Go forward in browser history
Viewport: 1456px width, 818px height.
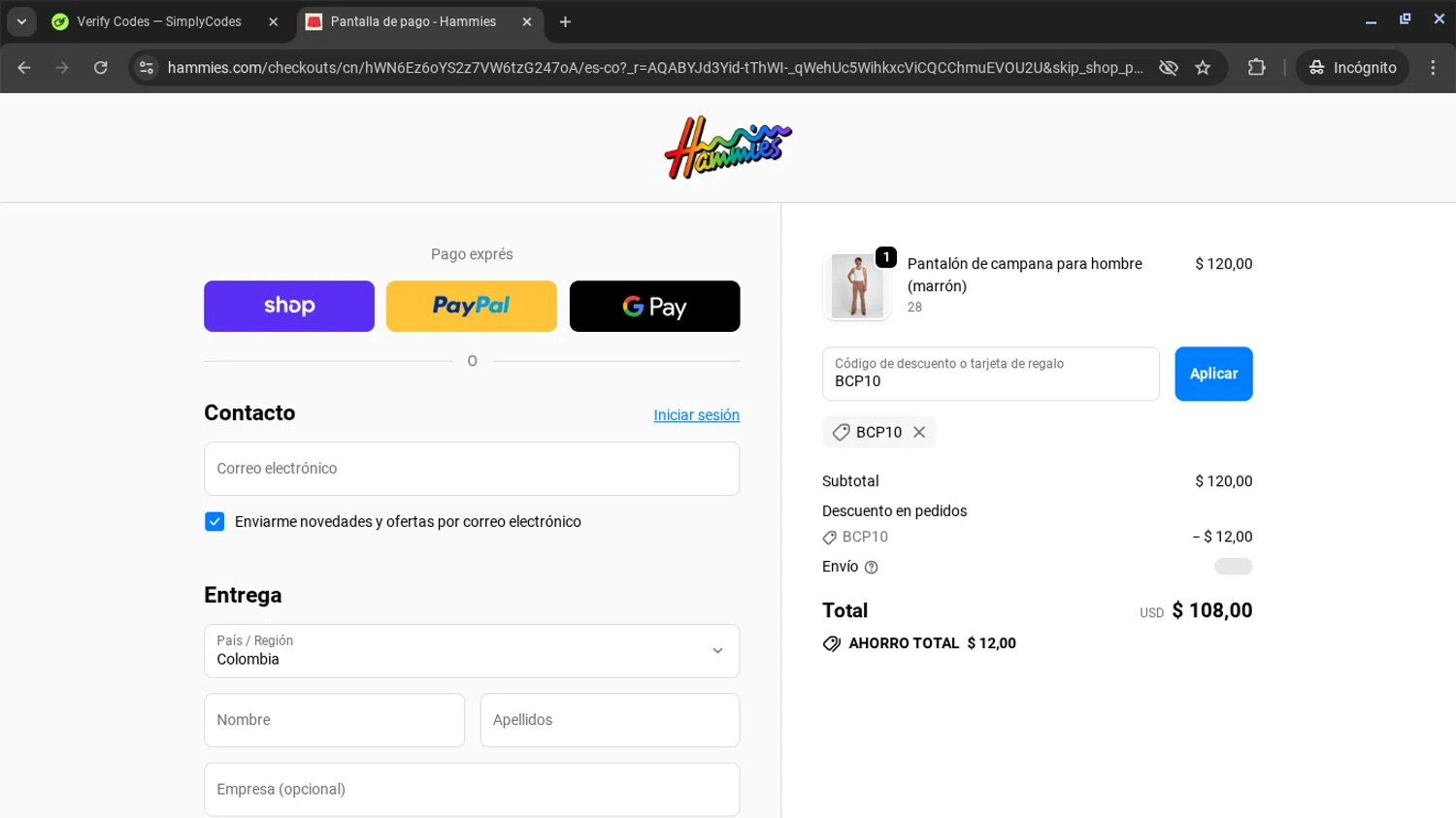pyautogui.click(x=62, y=67)
